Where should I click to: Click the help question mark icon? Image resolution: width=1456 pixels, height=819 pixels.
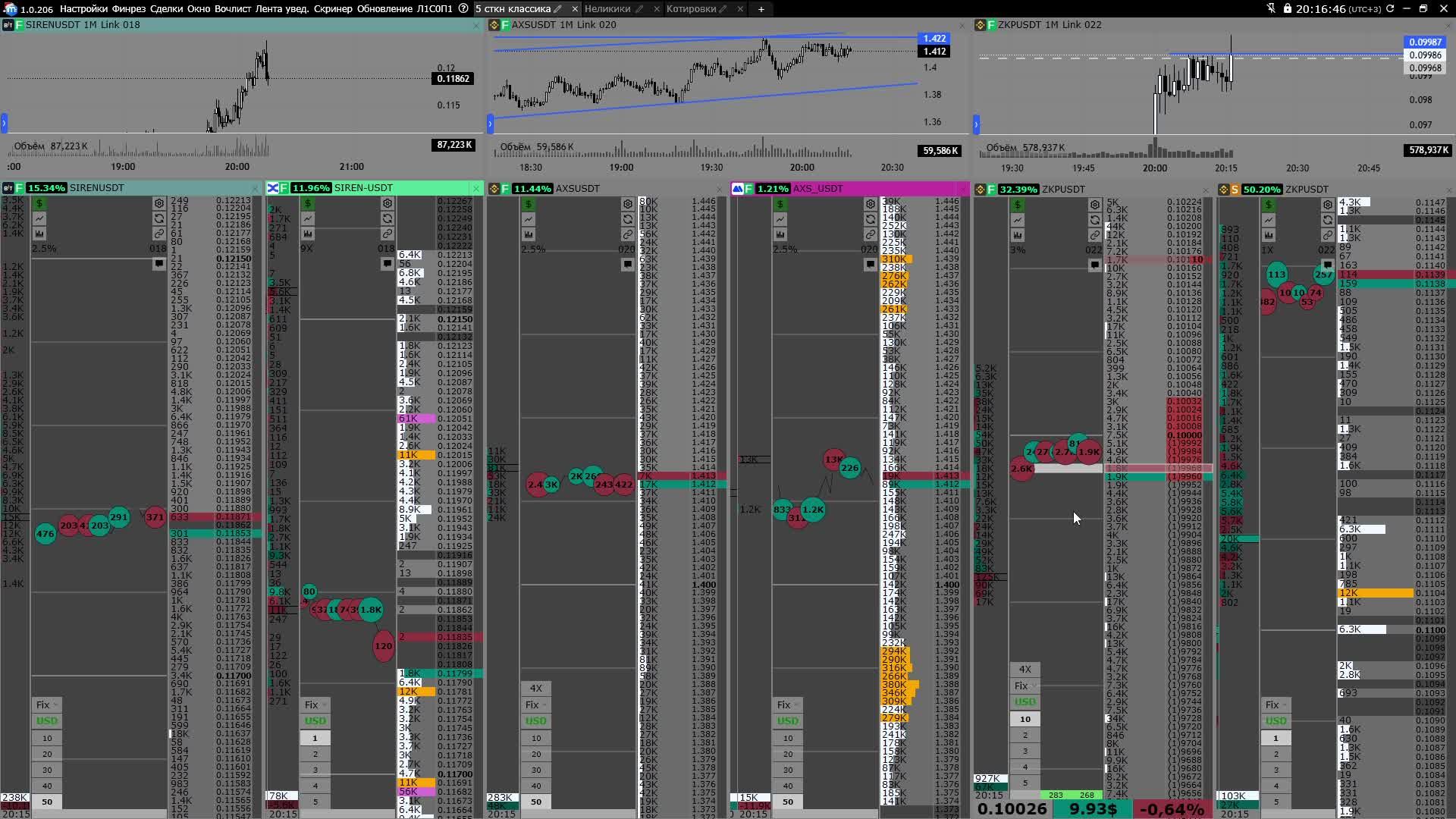pyautogui.click(x=463, y=8)
